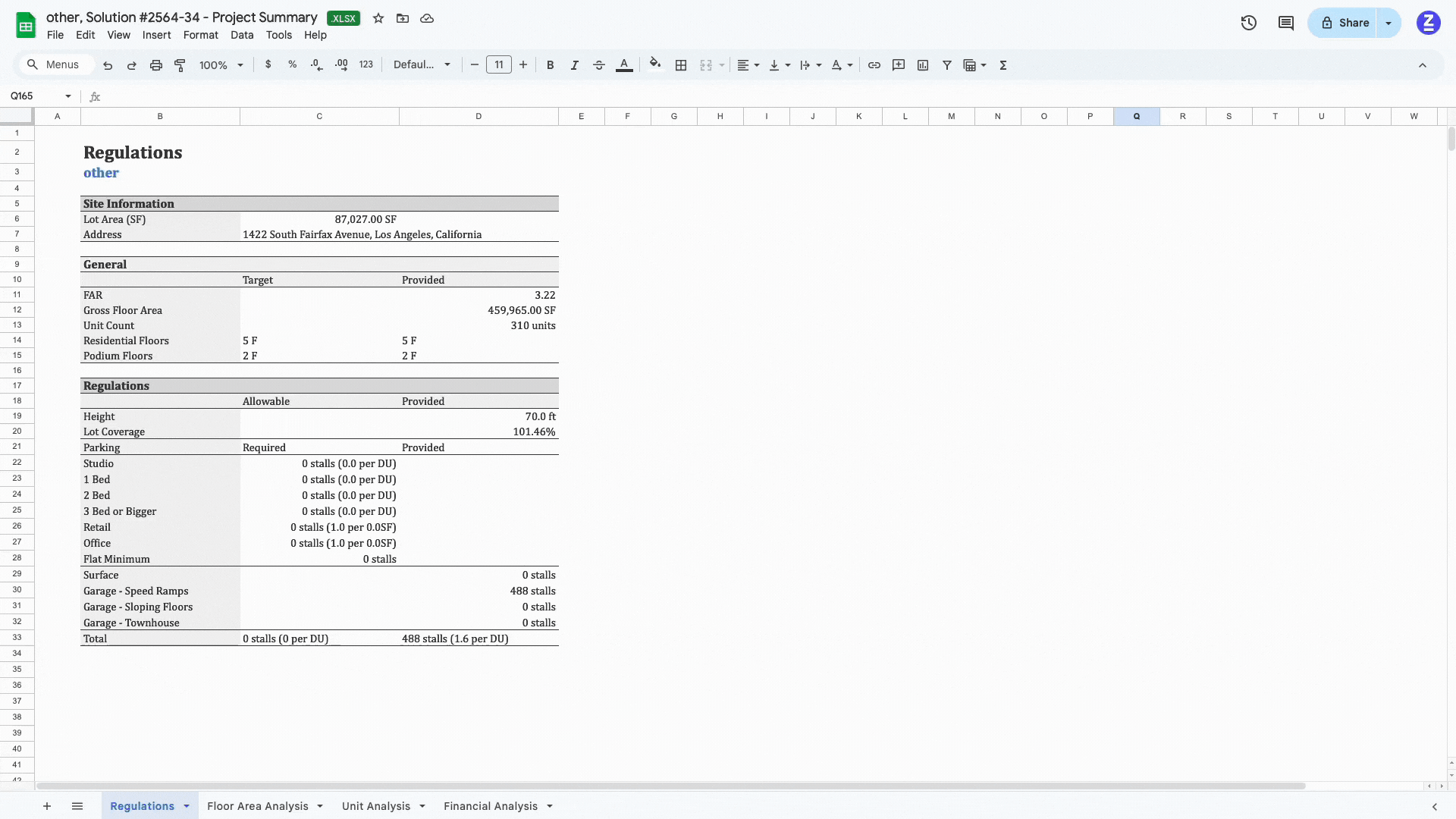This screenshot has height=819, width=1456.
Task: Expand the default font dropdown
Action: point(422,65)
